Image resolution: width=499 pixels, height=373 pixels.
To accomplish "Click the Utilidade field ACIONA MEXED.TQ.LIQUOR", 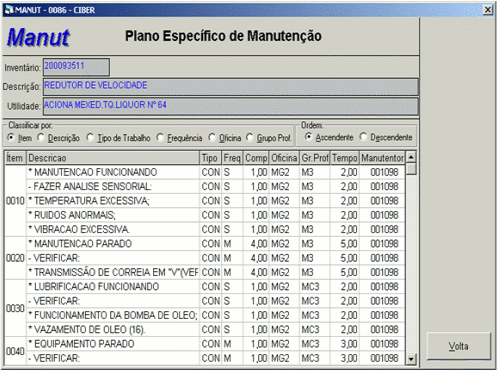I will pos(231,106).
